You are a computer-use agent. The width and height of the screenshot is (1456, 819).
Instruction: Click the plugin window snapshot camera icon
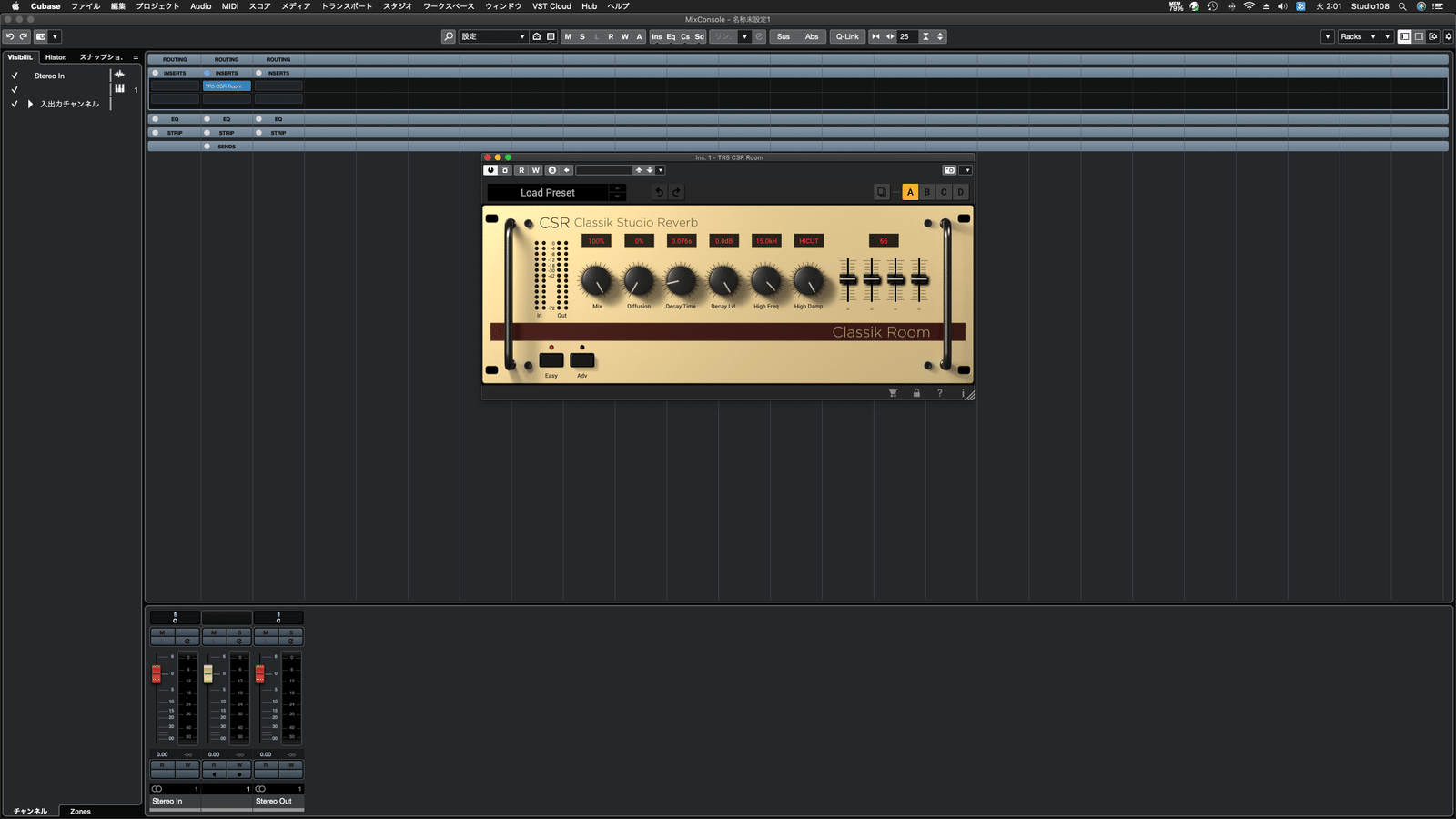(x=949, y=170)
